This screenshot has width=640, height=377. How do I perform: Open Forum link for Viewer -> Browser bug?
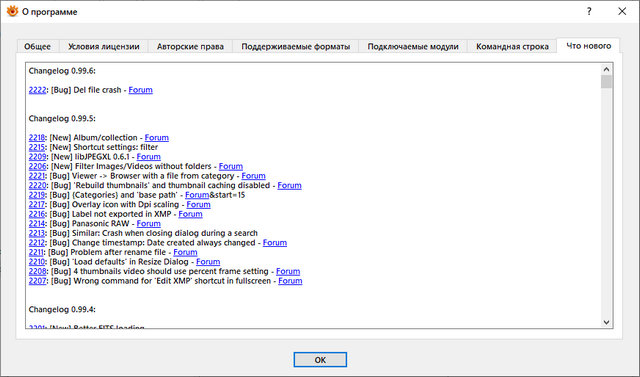coord(253,176)
